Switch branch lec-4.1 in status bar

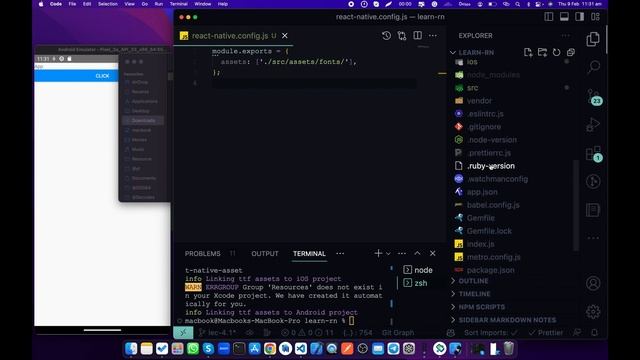click(218, 333)
